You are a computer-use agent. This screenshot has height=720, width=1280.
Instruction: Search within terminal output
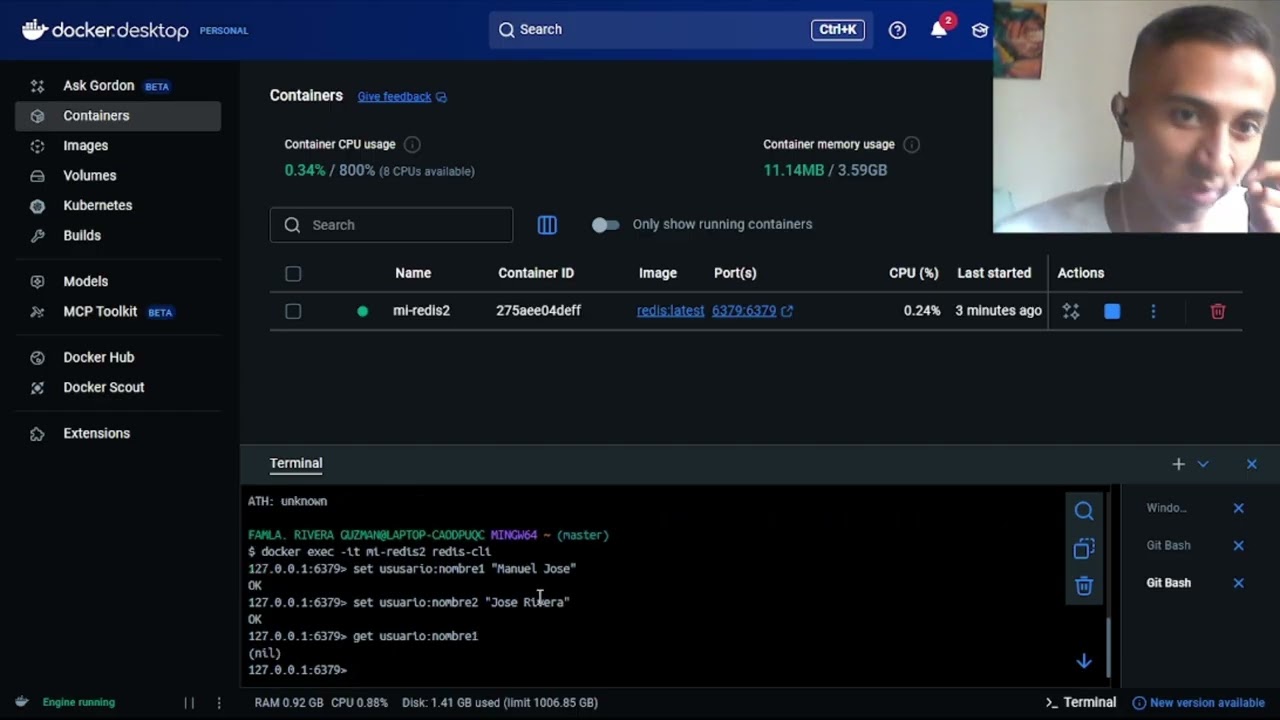[1084, 511]
